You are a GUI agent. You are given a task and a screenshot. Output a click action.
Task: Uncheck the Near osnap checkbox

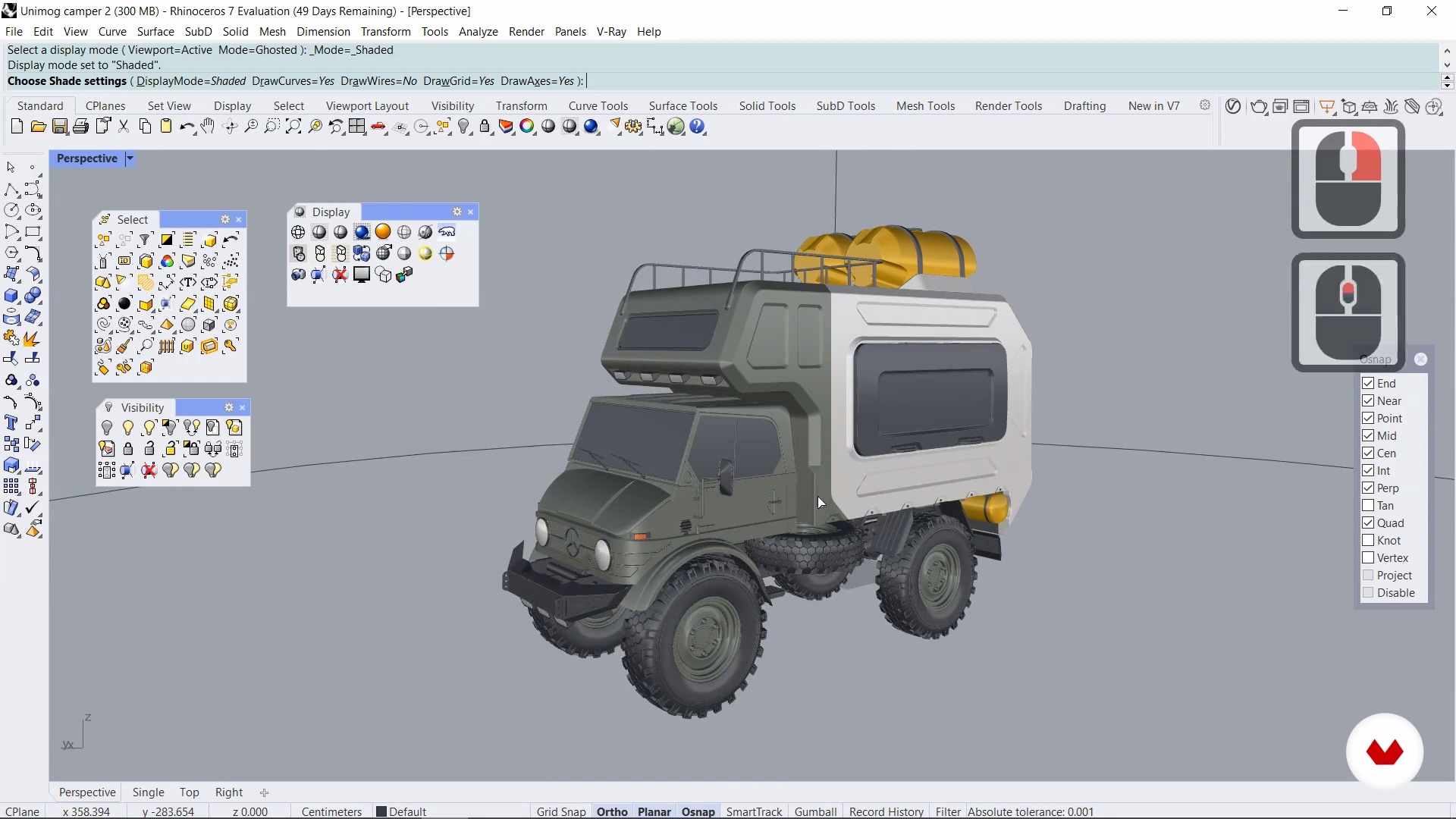coord(1368,400)
